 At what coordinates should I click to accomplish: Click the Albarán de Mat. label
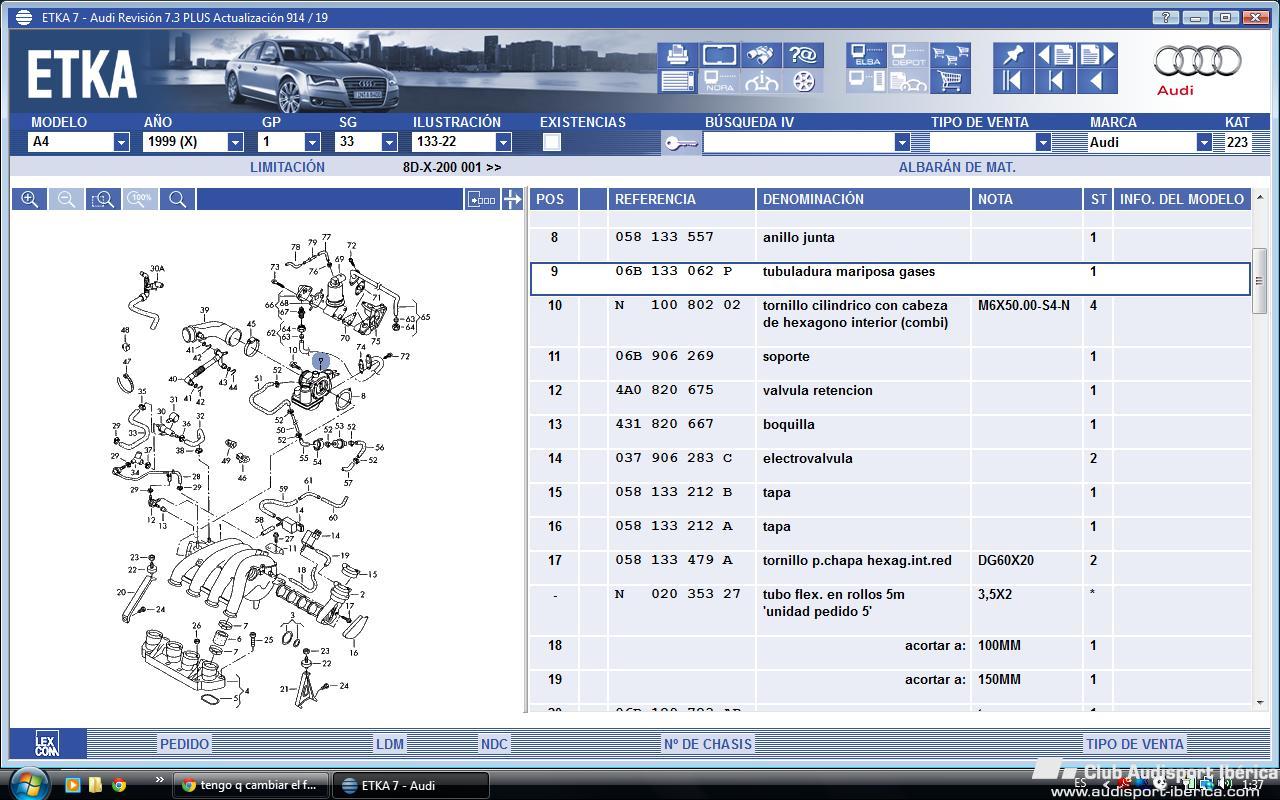pyautogui.click(x=957, y=167)
